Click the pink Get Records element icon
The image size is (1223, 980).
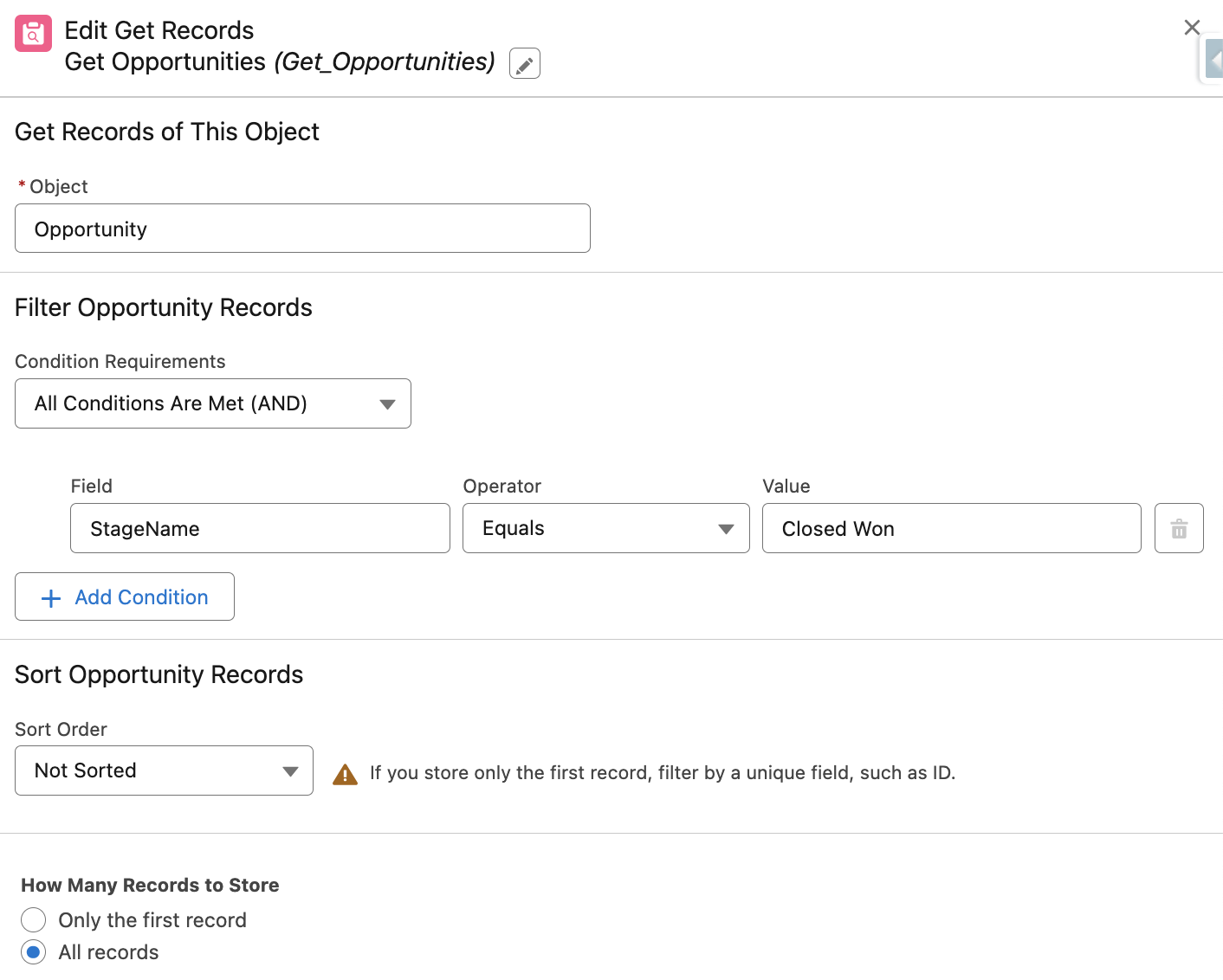point(33,34)
